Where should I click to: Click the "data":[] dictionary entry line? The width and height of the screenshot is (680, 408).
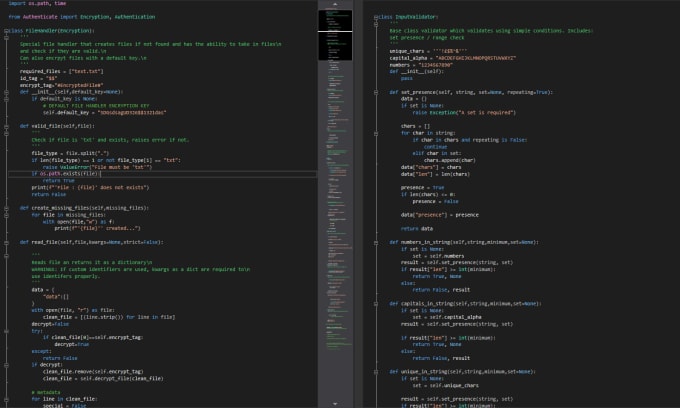click(x=56, y=297)
